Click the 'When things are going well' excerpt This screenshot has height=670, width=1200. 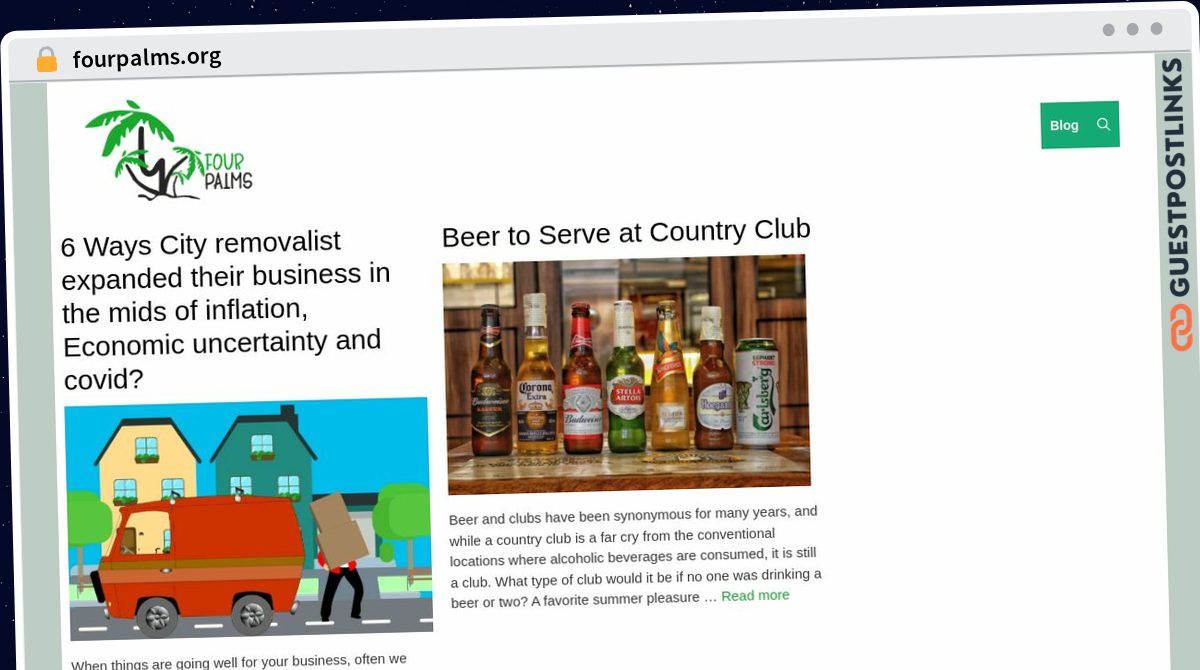tap(240, 660)
